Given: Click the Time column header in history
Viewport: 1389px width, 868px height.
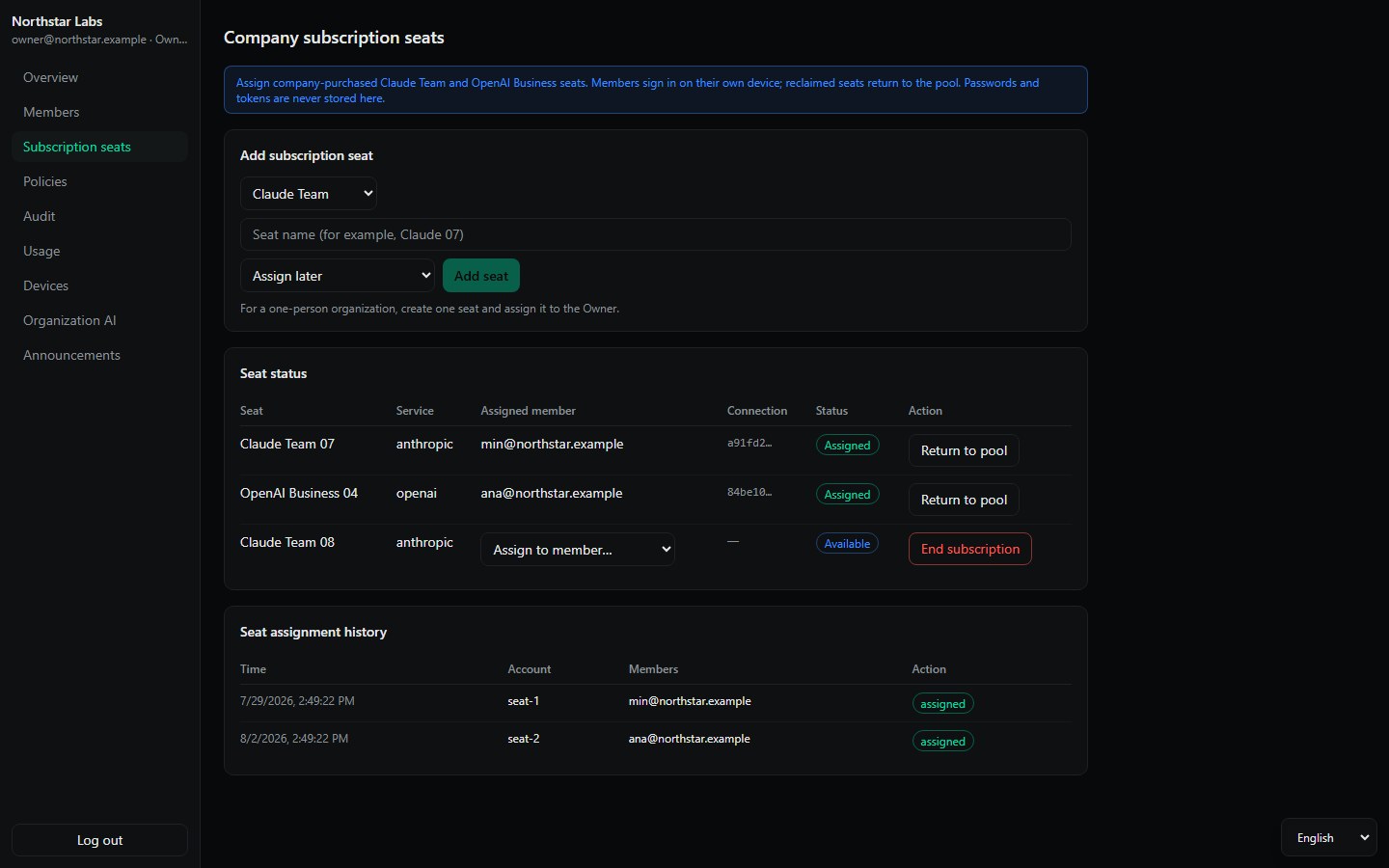Looking at the screenshot, I should (x=253, y=669).
